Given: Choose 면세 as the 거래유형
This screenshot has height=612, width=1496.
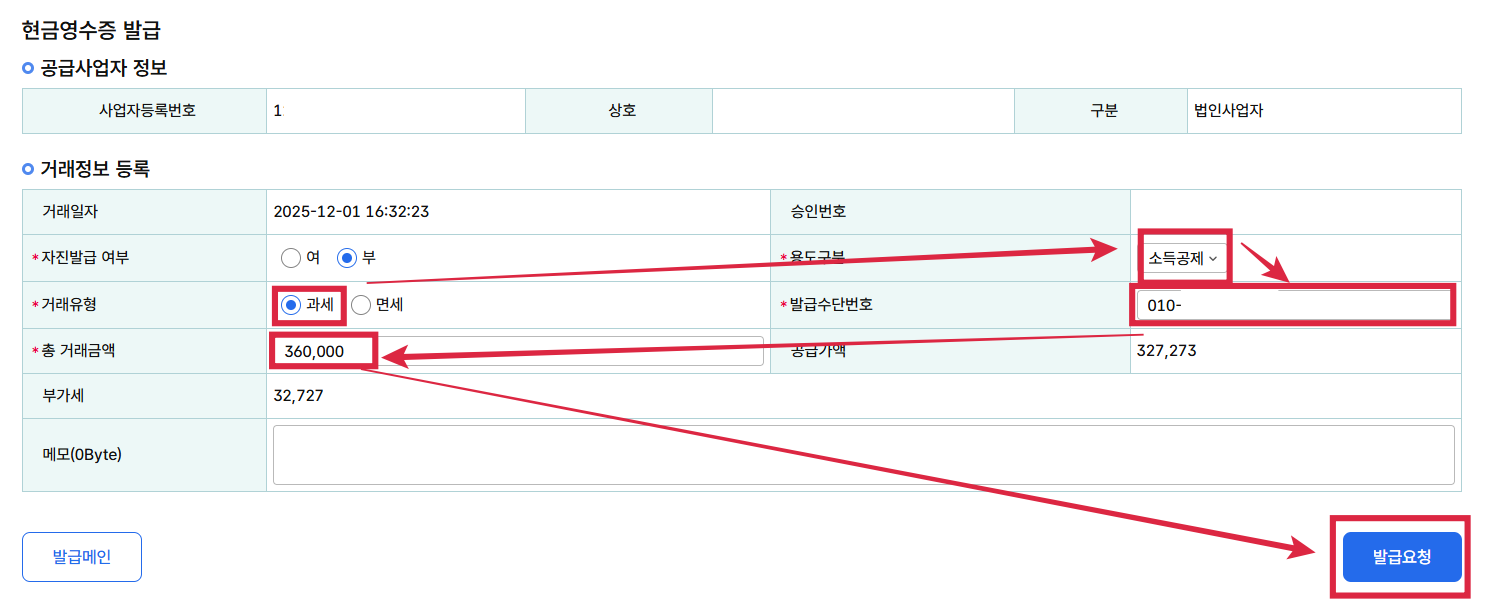Looking at the screenshot, I should (360, 305).
